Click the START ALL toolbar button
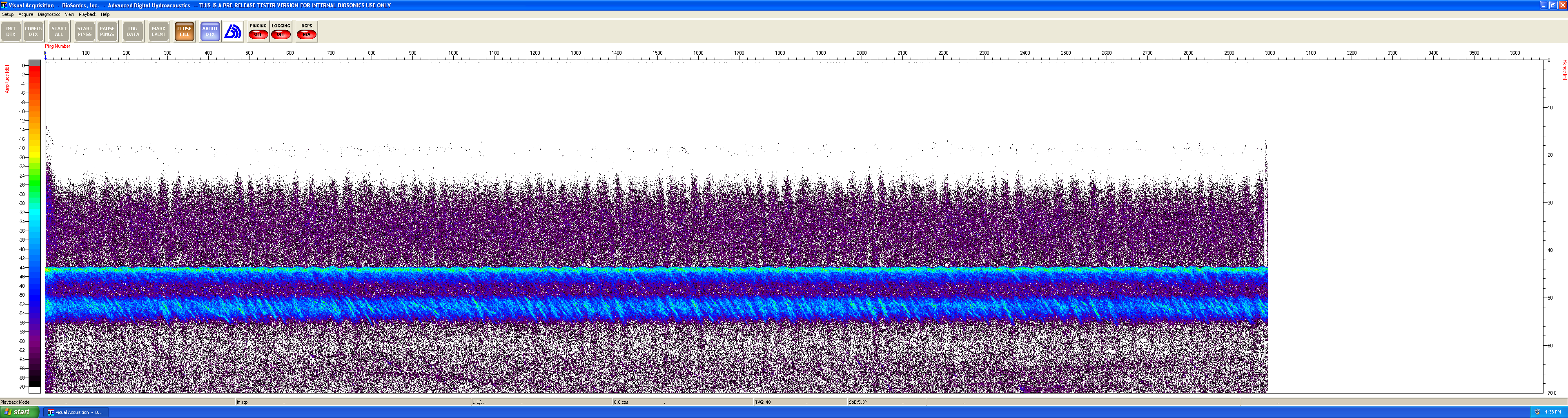The width and height of the screenshot is (1568, 418). 59,32
